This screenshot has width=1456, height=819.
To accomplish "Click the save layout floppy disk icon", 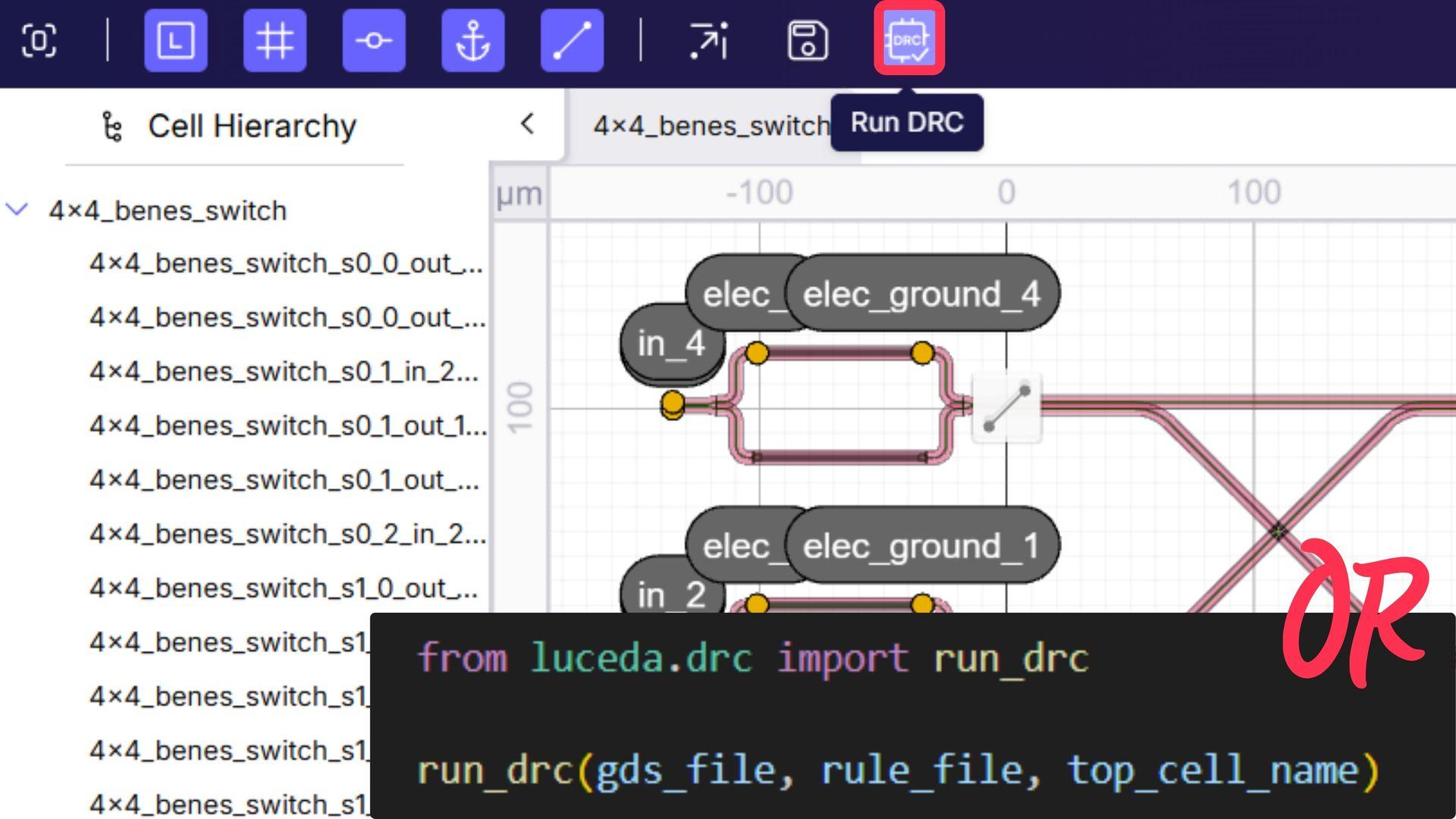I will 808,40.
